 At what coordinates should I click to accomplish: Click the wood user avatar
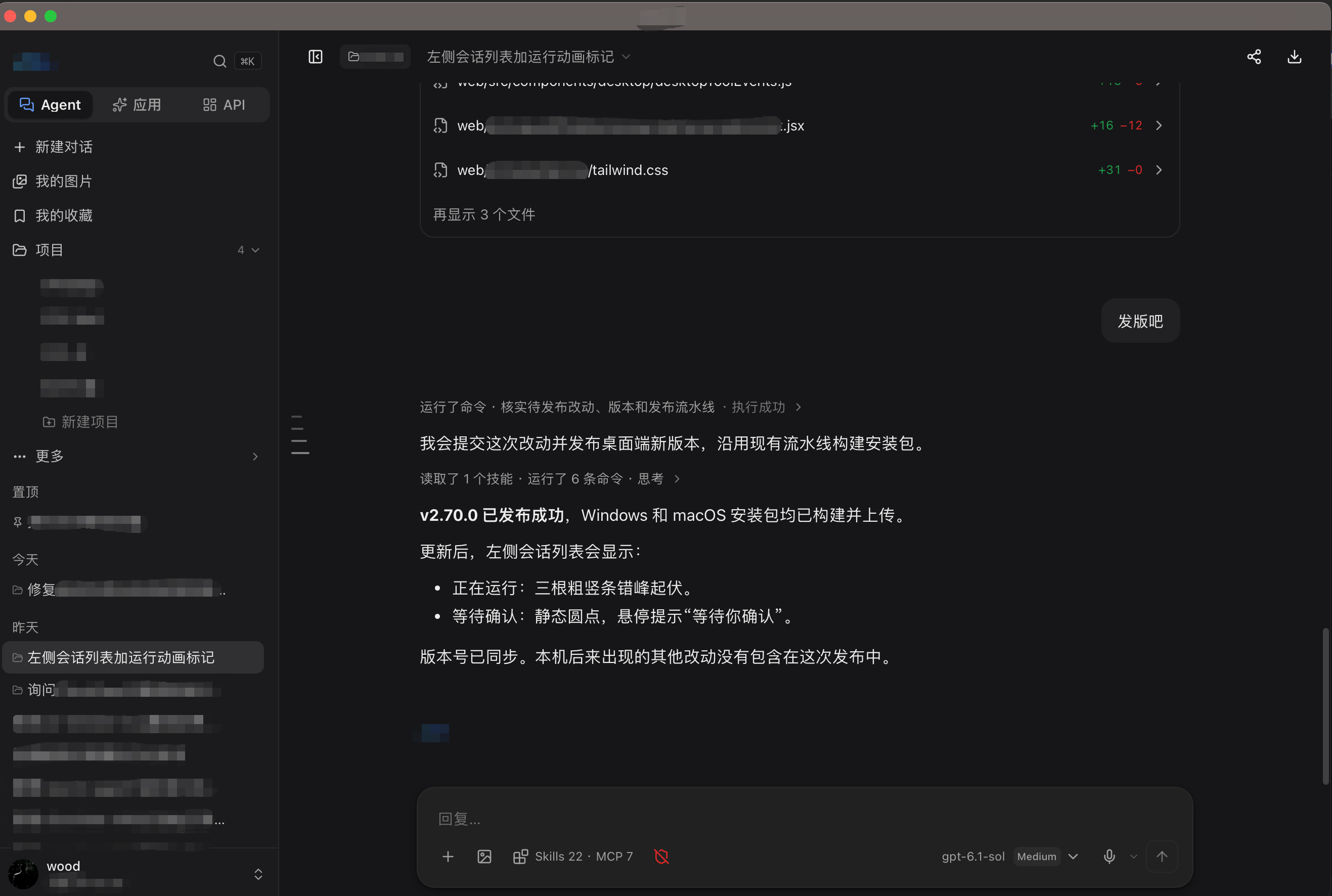click(x=23, y=874)
